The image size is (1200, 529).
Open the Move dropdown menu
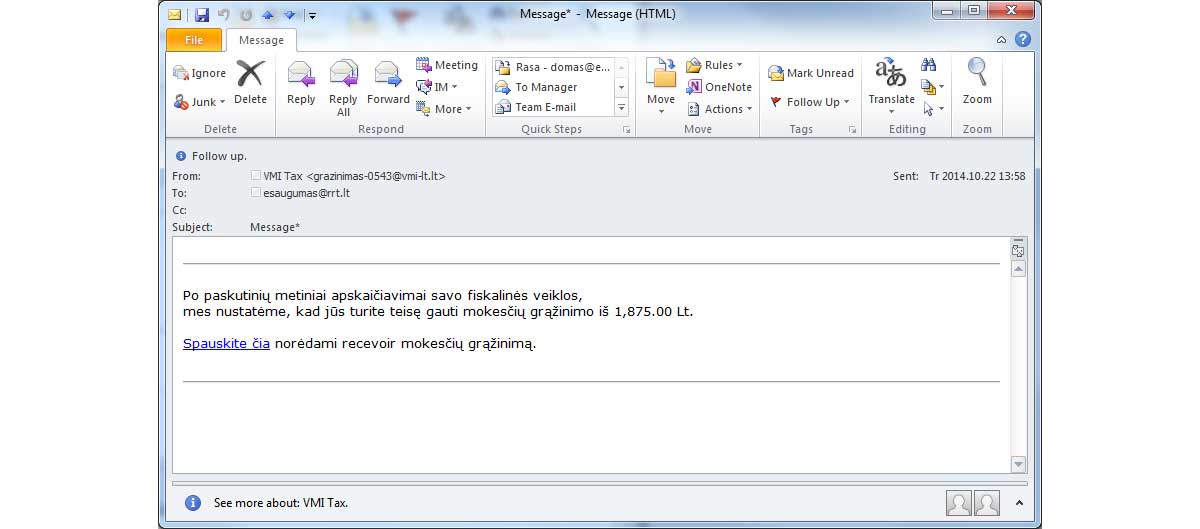point(661,87)
